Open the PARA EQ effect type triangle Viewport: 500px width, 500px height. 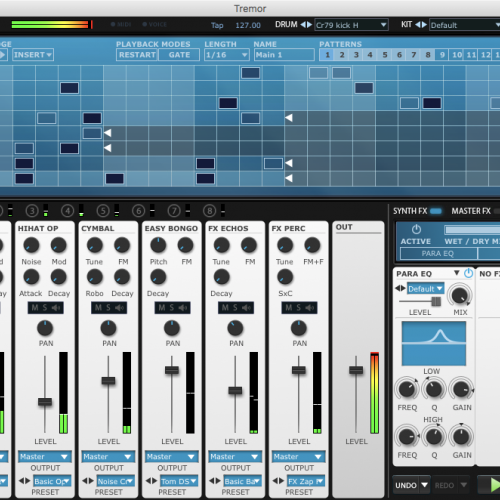(457, 273)
